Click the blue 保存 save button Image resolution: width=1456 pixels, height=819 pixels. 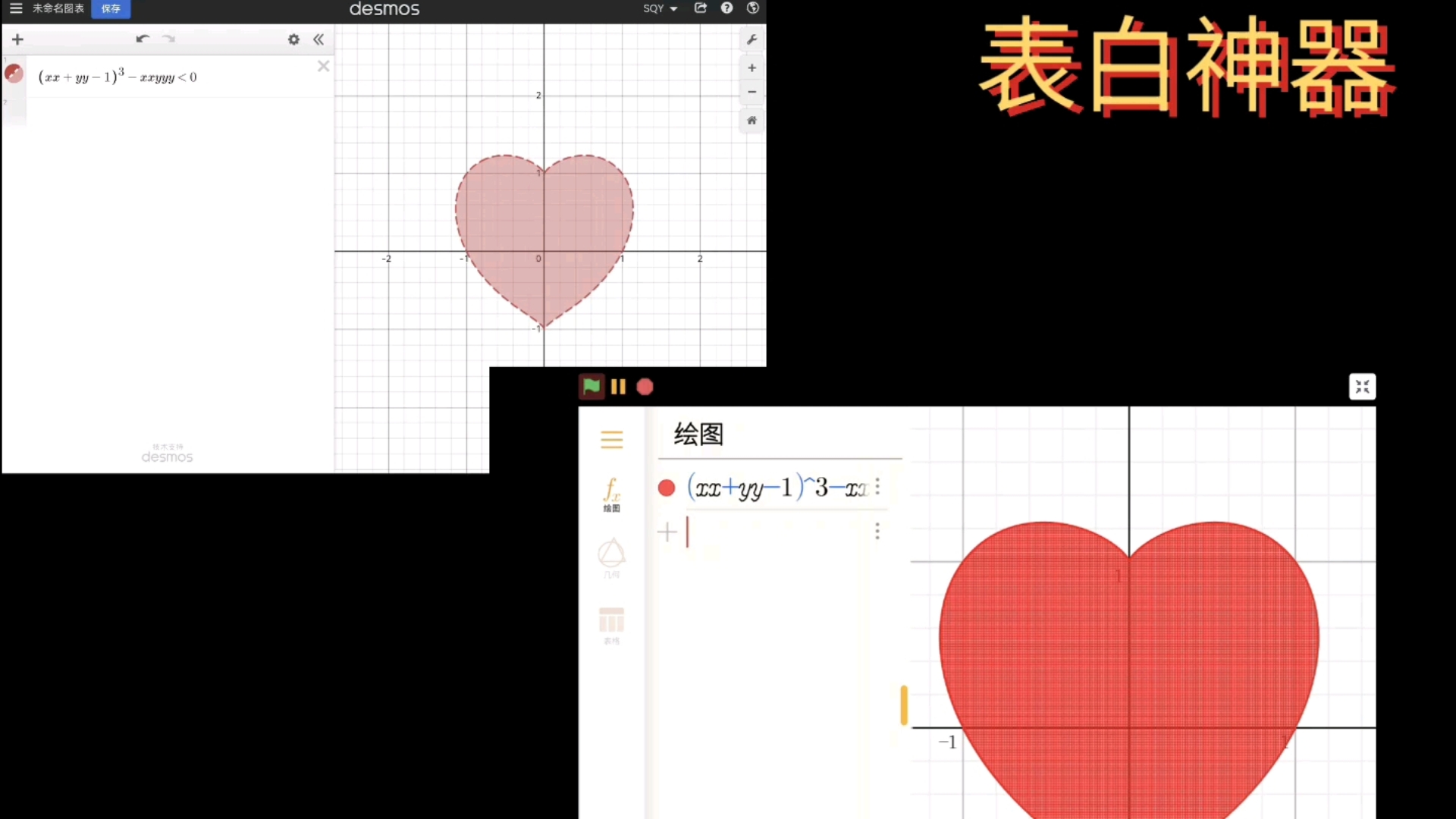point(111,8)
